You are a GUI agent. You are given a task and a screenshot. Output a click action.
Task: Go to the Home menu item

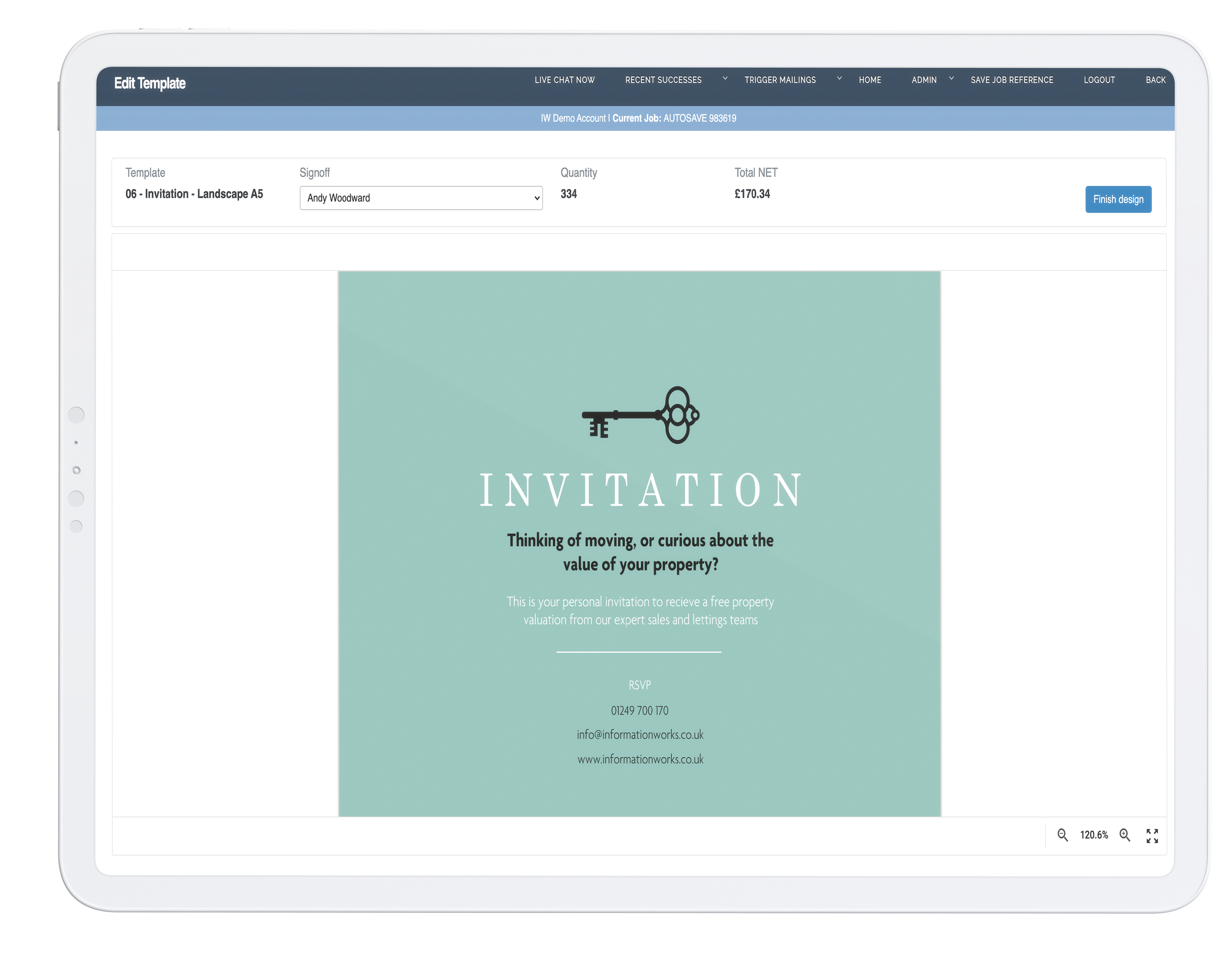click(870, 80)
